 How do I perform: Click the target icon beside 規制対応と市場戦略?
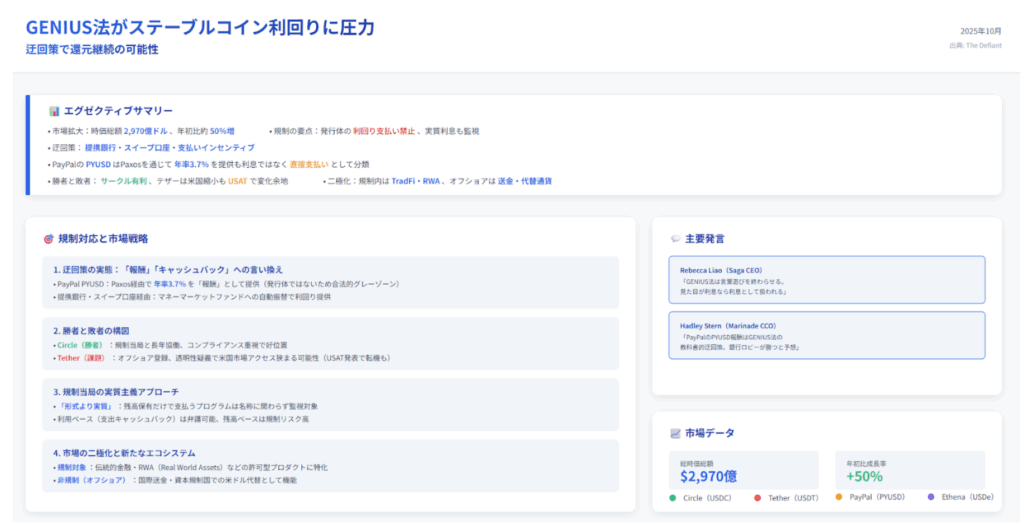coord(48,239)
